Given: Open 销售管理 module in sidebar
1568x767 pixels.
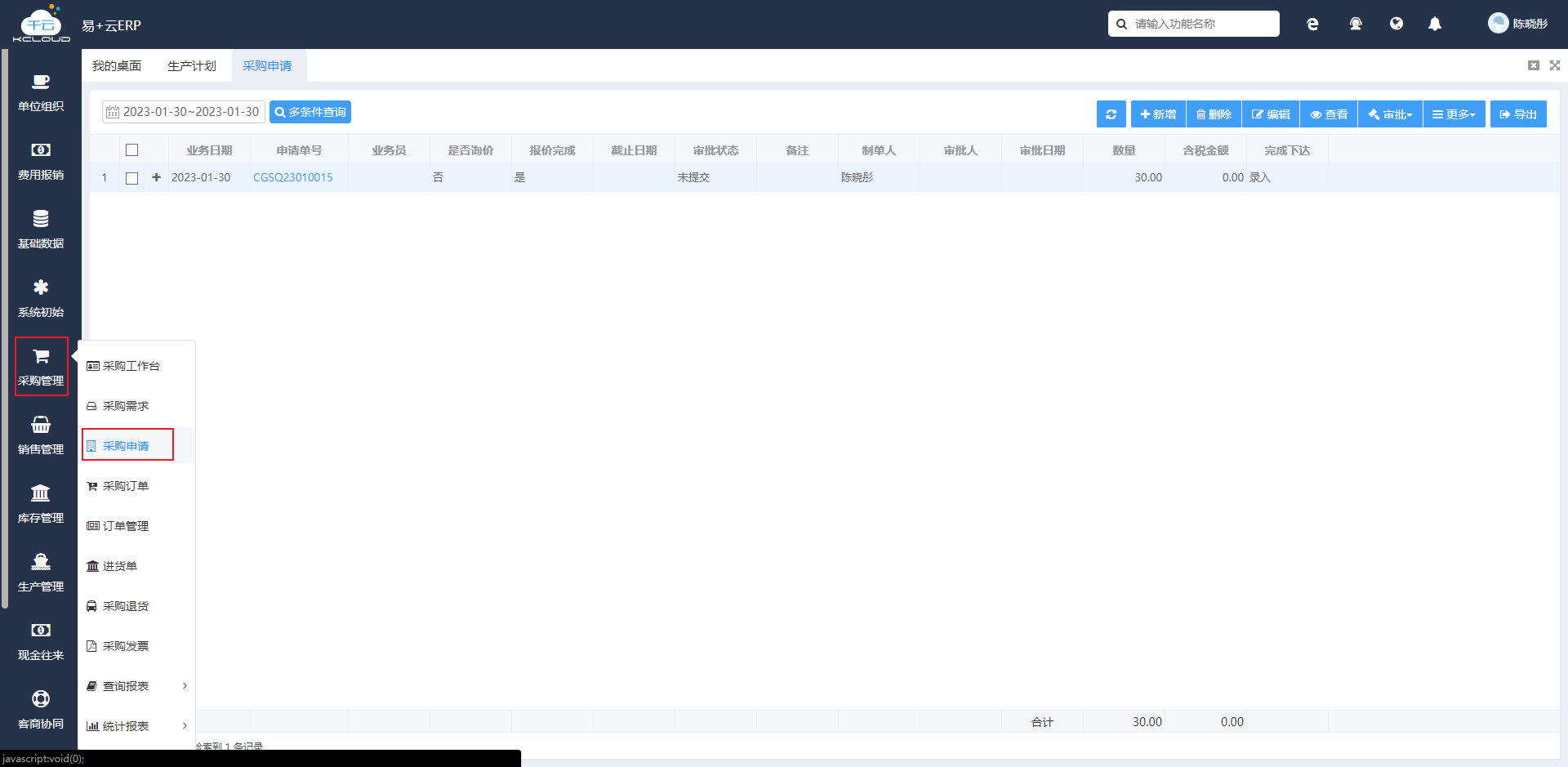Looking at the screenshot, I should [41, 436].
